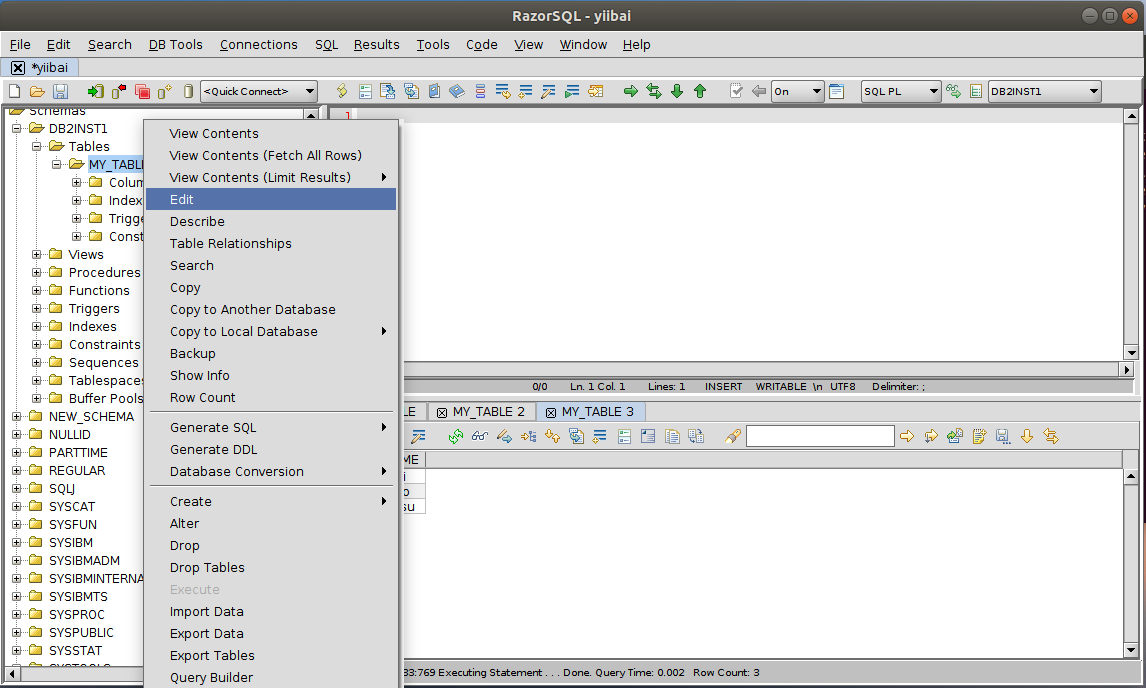Click the Open File folder icon
The image size is (1146, 688).
(x=37, y=91)
